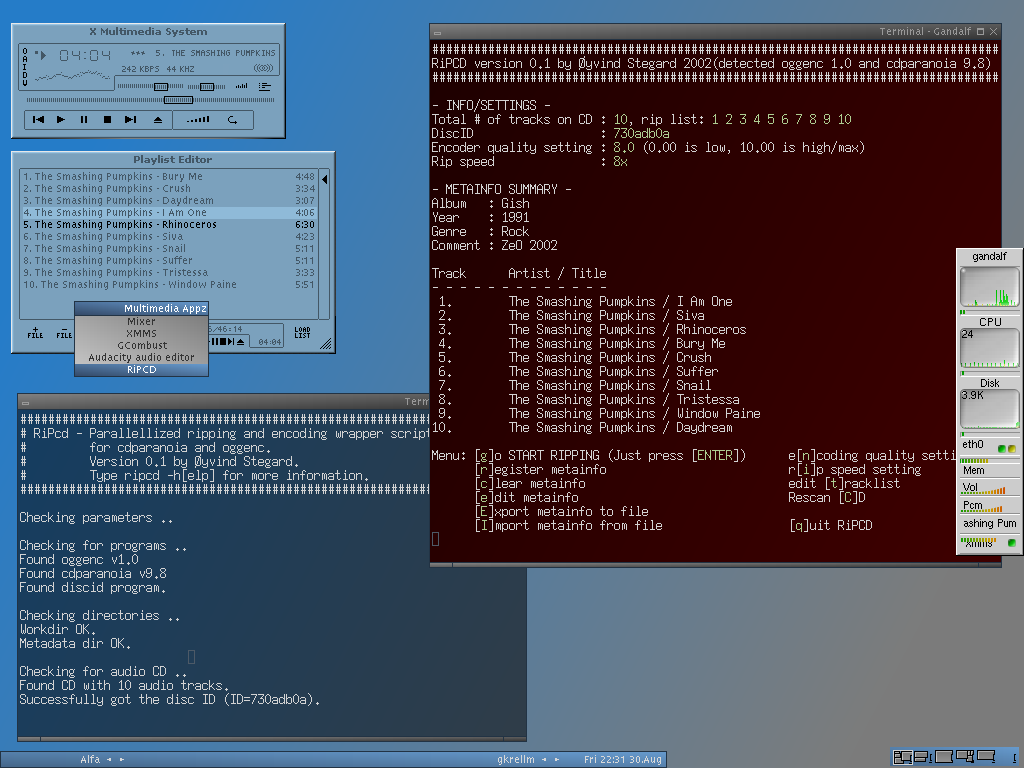
Task: Pause playback in XMMS player
Action: coord(84,120)
